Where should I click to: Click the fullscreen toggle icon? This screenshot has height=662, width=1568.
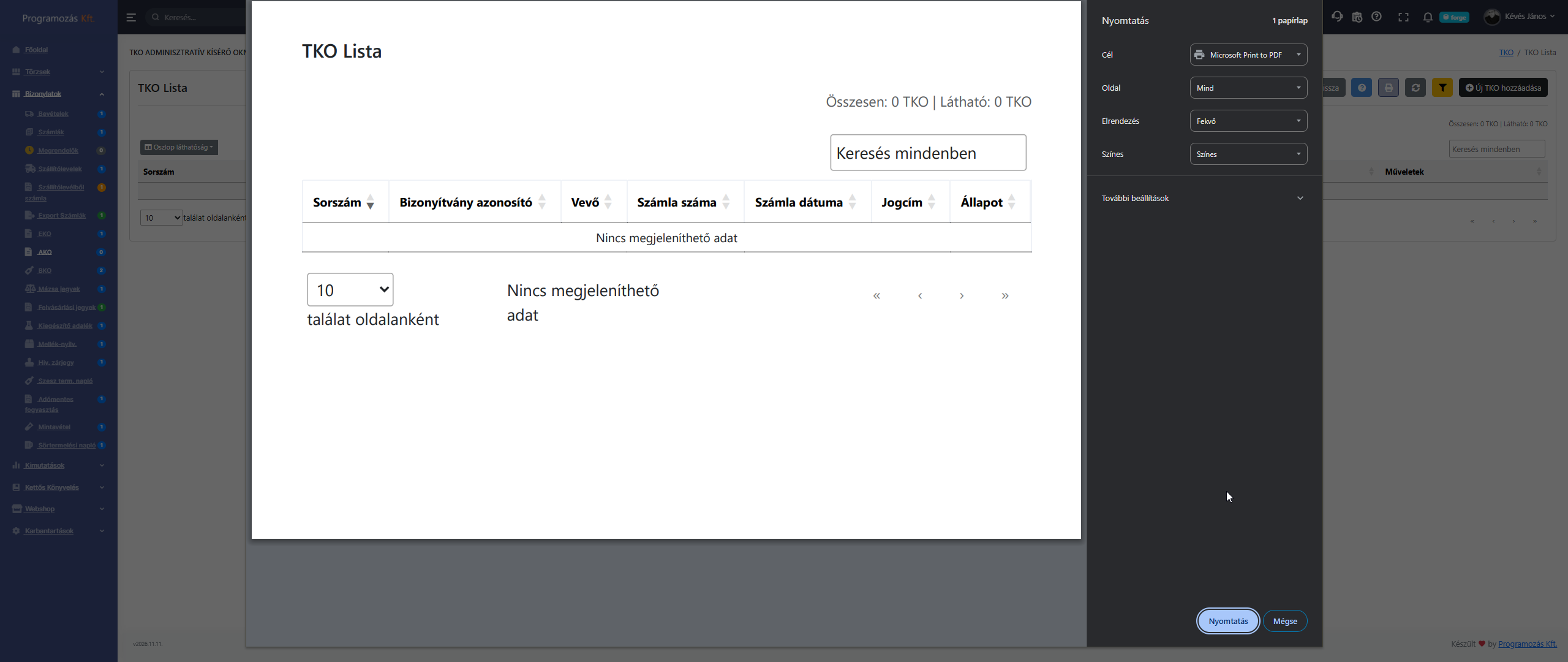(1403, 17)
